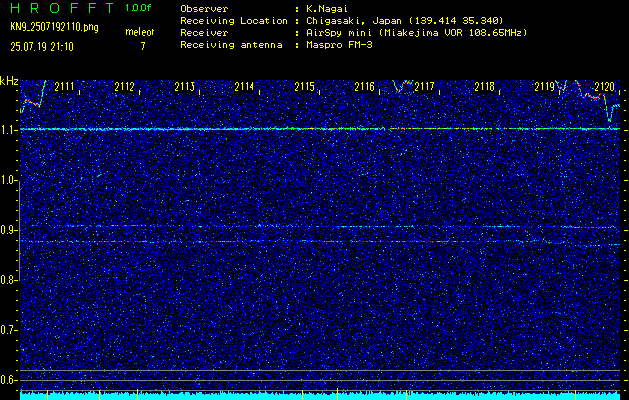Click the 2118 time marker
629x400 pixels.
click(485, 86)
